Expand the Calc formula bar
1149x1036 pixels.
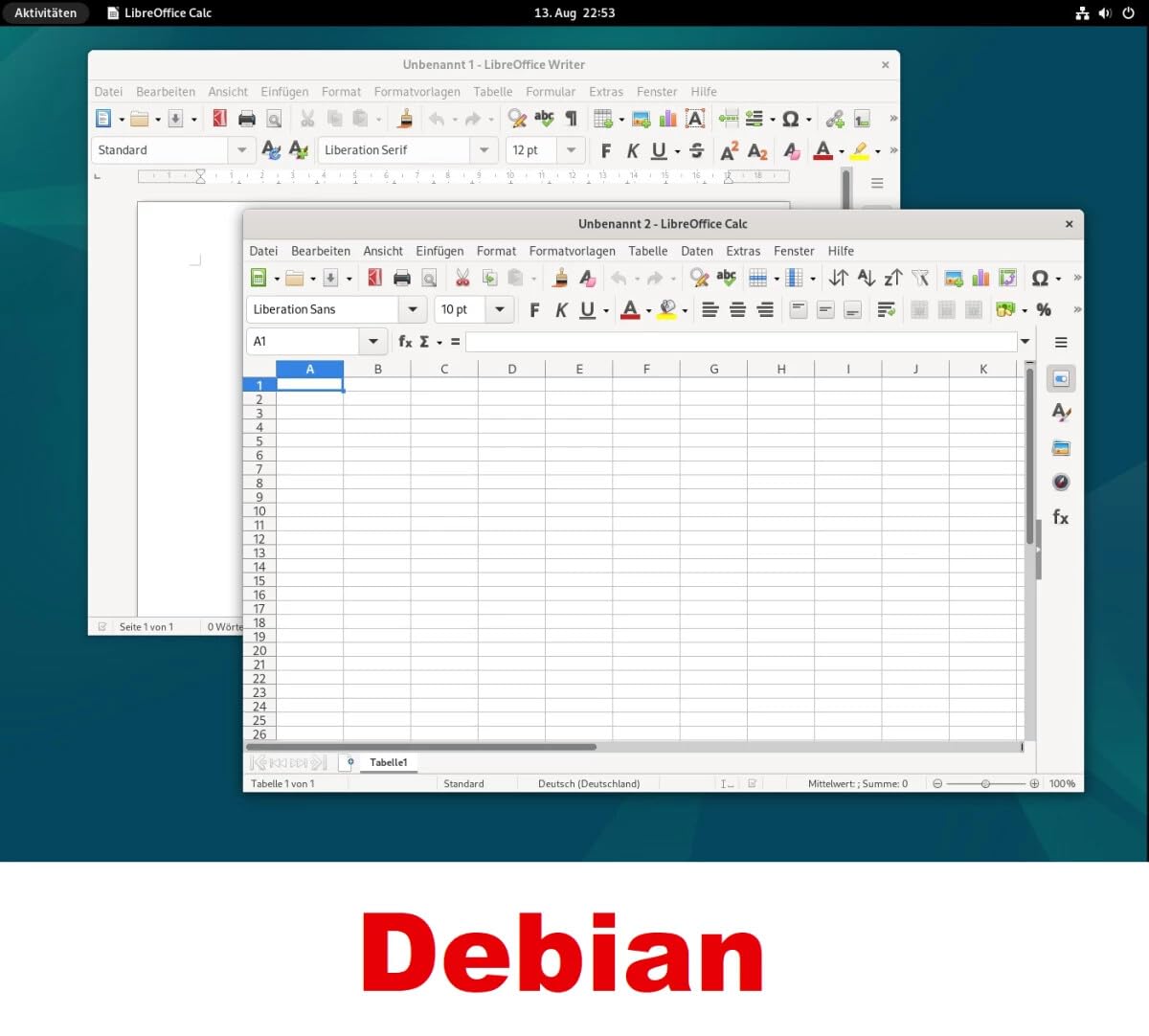point(1025,341)
